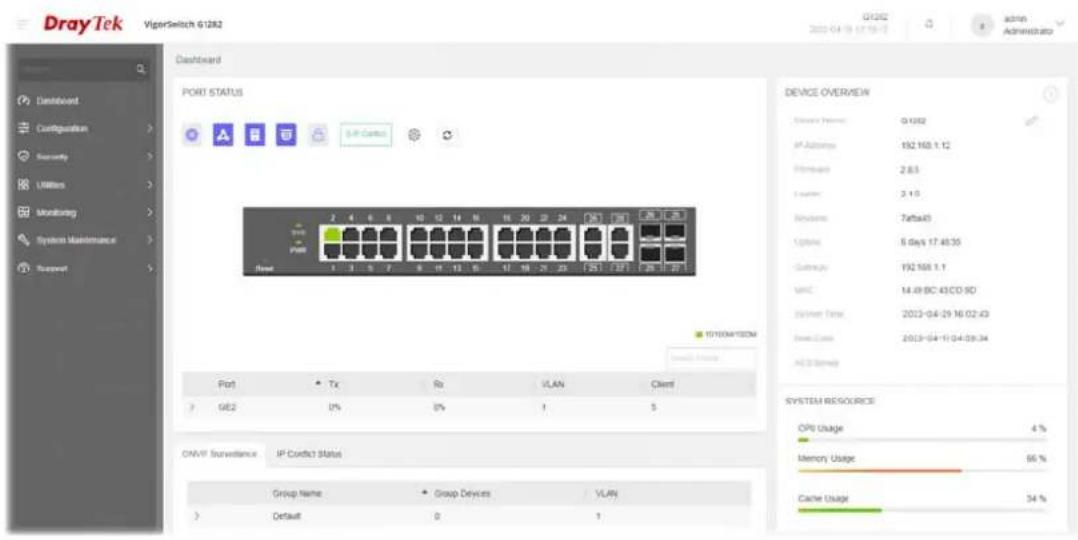
Task: Click SFP port 26 at top right of switch
Action: pyautogui.click(x=650, y=233)
